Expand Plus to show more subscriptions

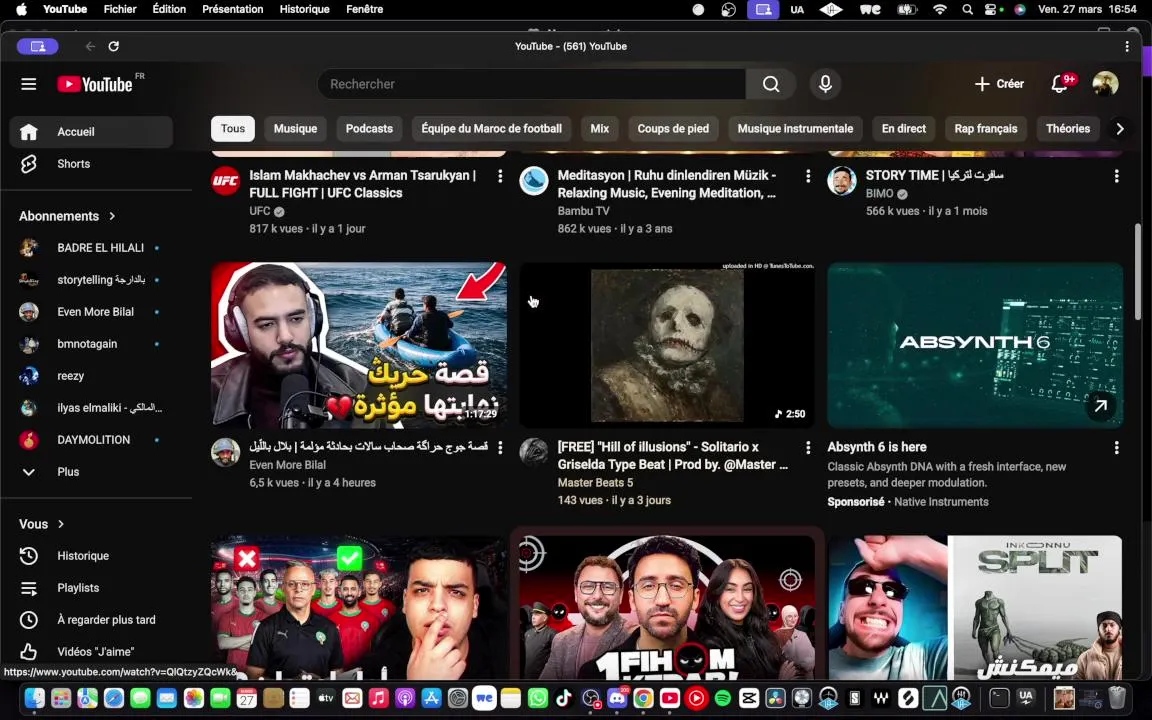91,472
